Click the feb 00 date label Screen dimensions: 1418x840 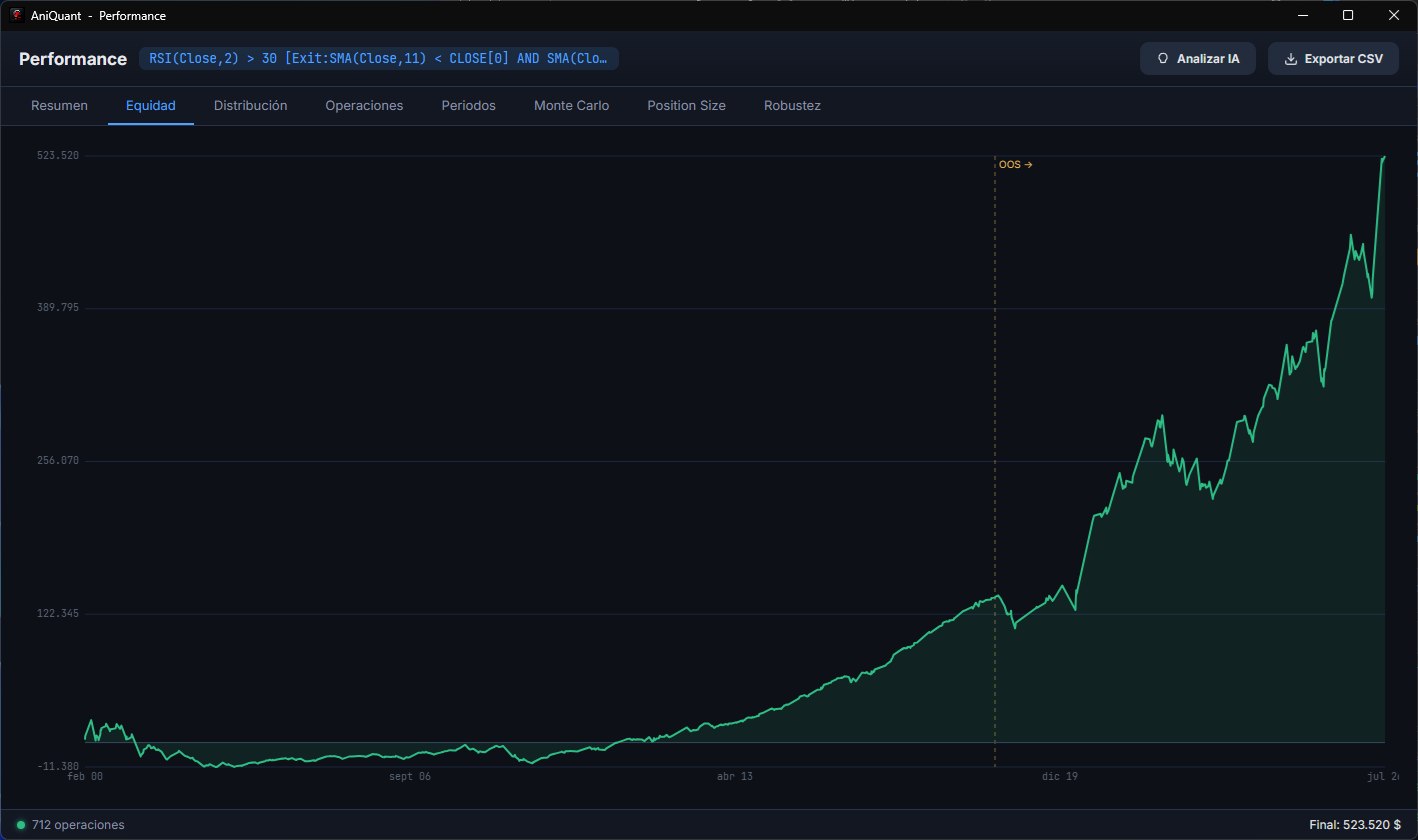tap(85, 776)
